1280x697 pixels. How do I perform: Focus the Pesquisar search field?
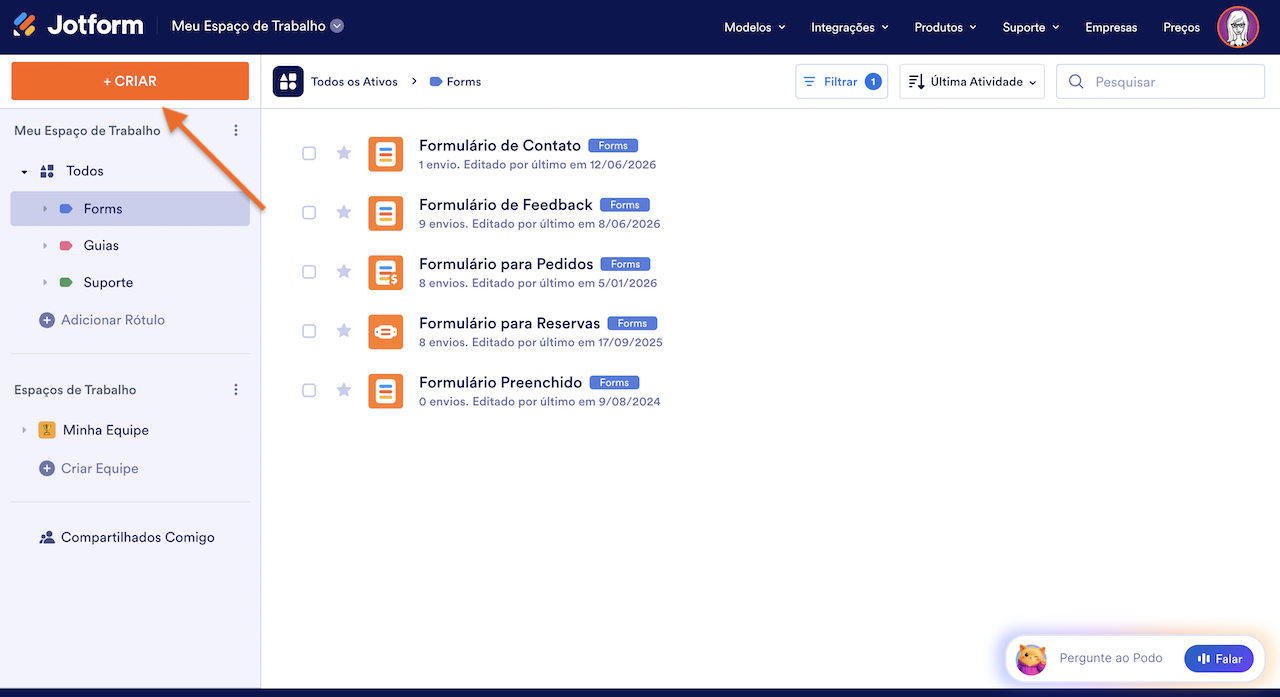pos(1161,82)
